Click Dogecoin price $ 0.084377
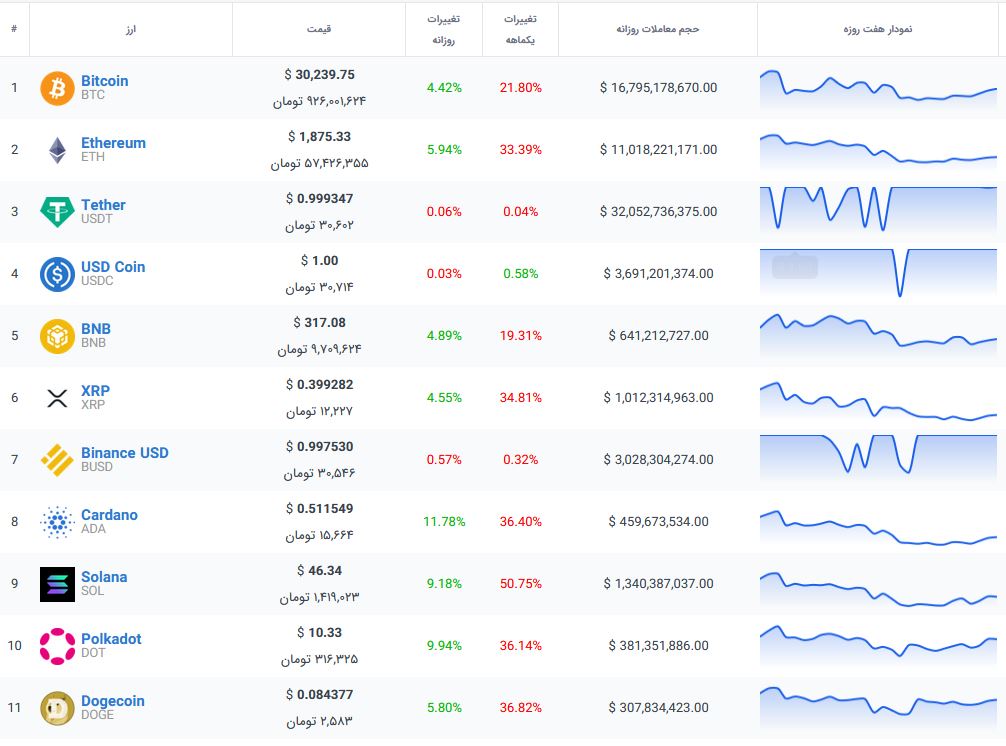The height and width of the screenshot is (746, 1006). 320,695
